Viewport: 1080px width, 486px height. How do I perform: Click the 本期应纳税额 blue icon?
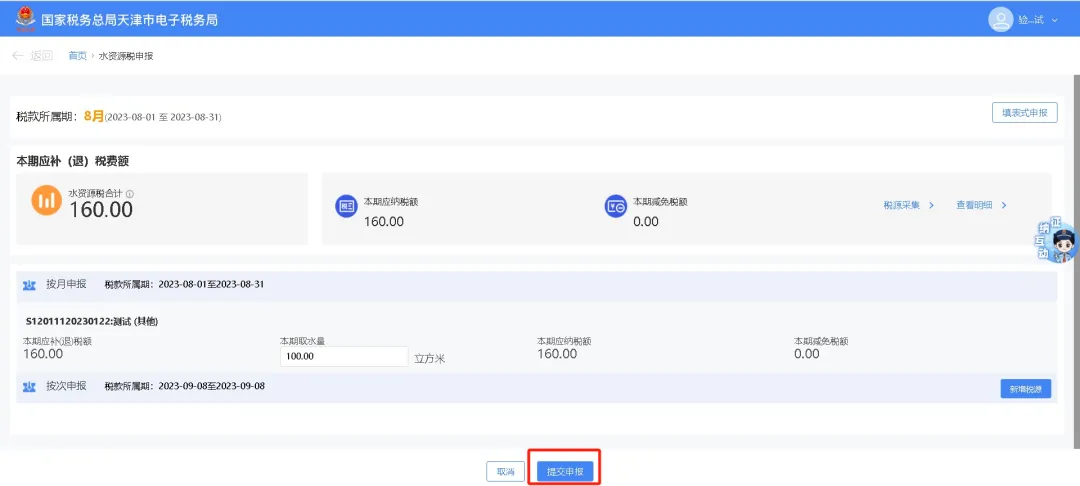[x=346, y=206]
